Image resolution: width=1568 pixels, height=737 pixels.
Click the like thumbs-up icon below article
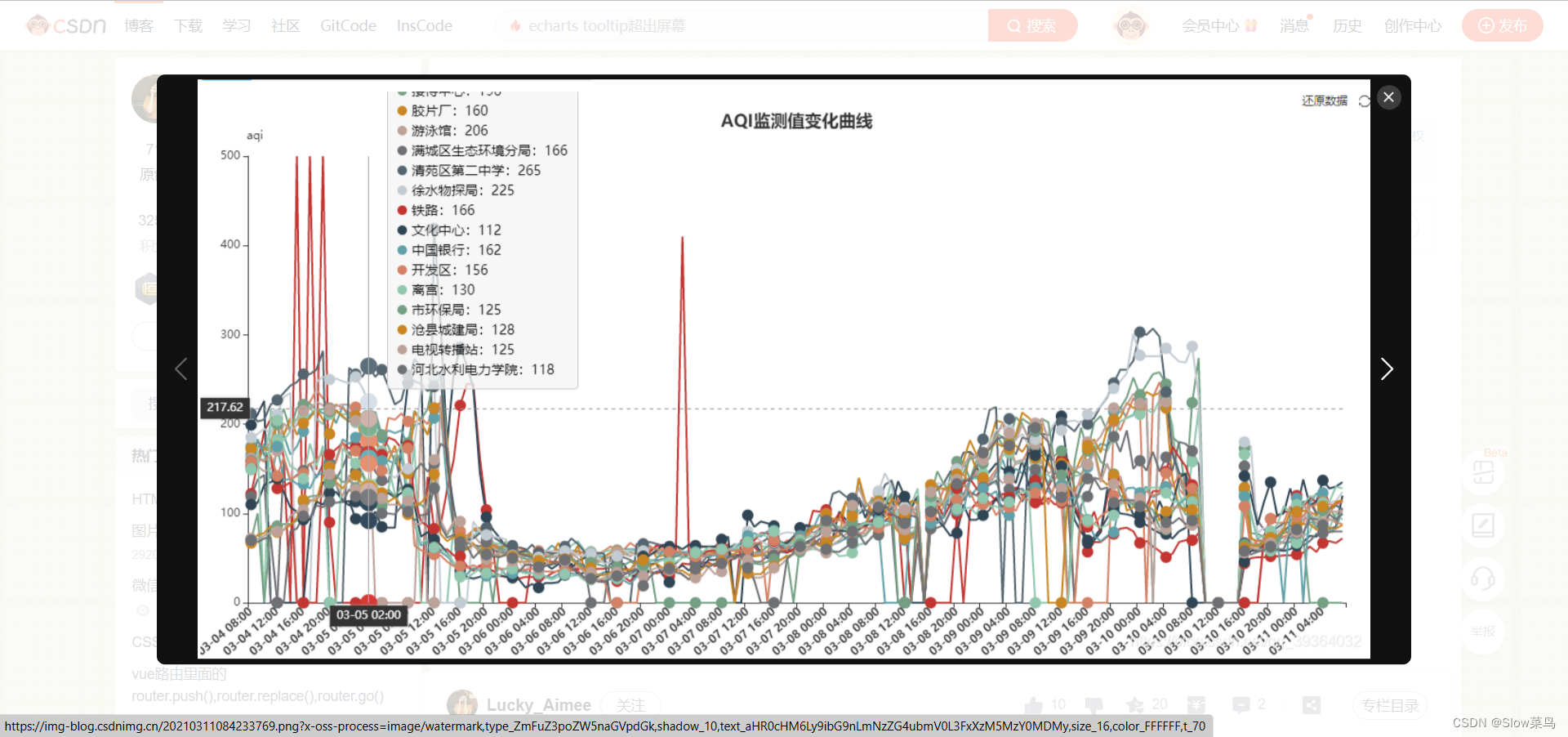click(x=1034, y=704)
